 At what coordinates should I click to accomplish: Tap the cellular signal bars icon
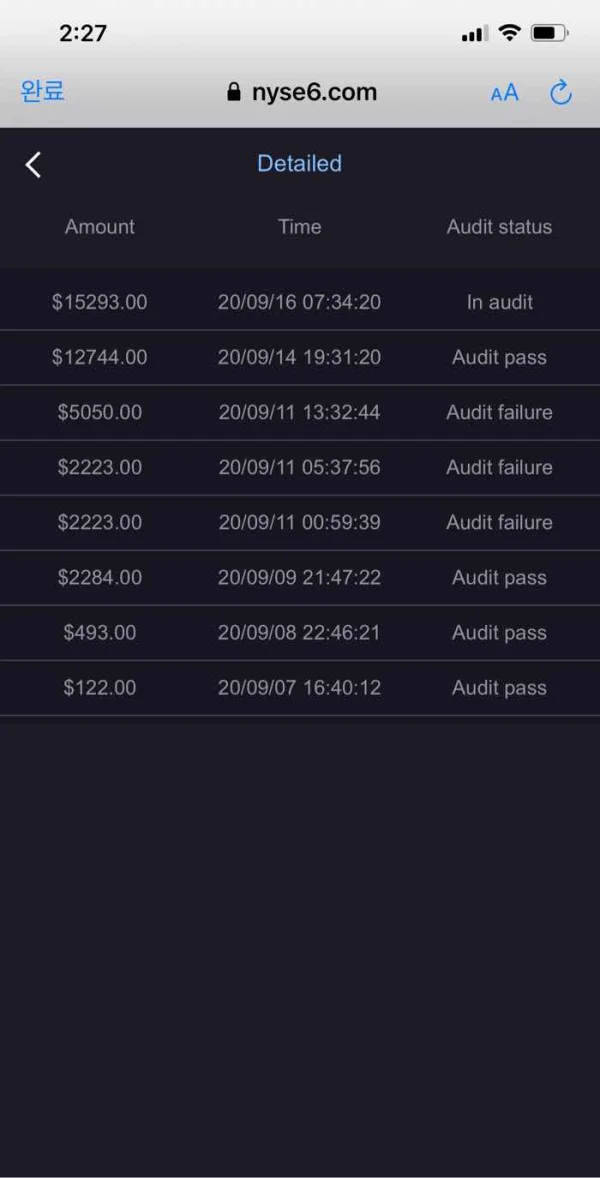point(474,34)
